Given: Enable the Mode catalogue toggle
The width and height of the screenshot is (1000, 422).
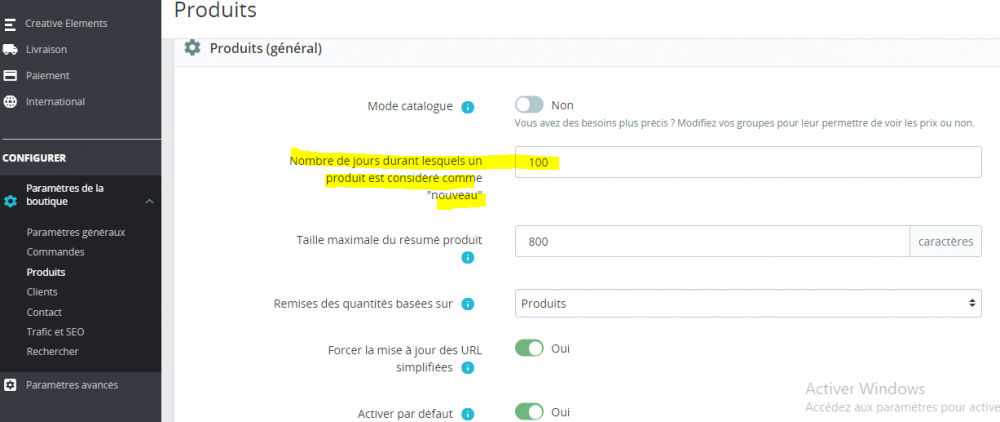Looking at the screenshot, I should pos(529,105).
